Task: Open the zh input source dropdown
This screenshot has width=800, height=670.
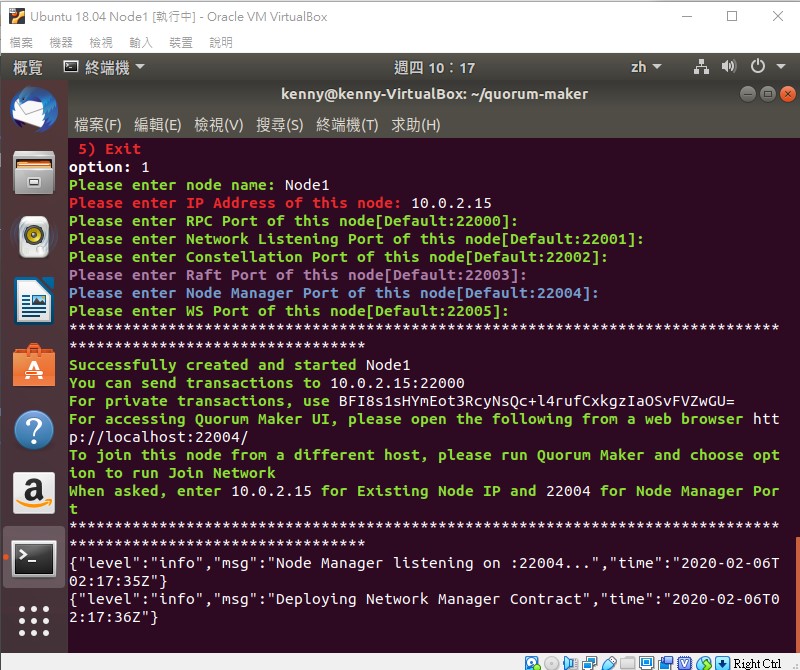Action: click(x=646, y=67)
